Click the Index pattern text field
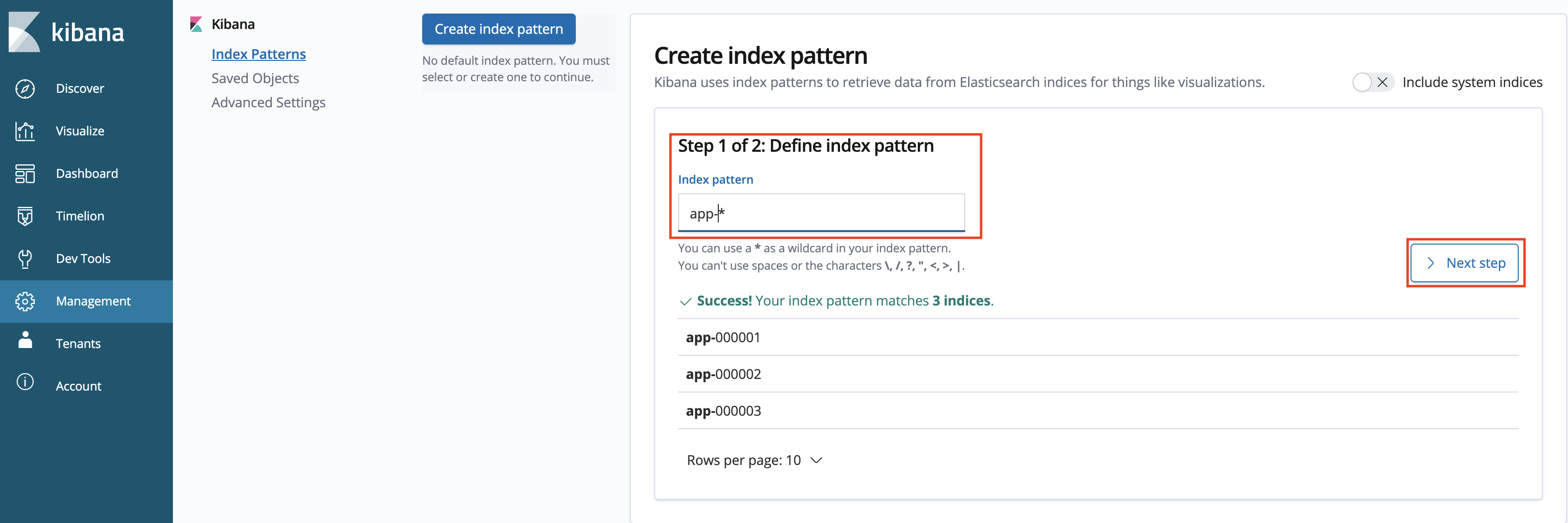This screenshot has width=1568, height=523. 821,213
